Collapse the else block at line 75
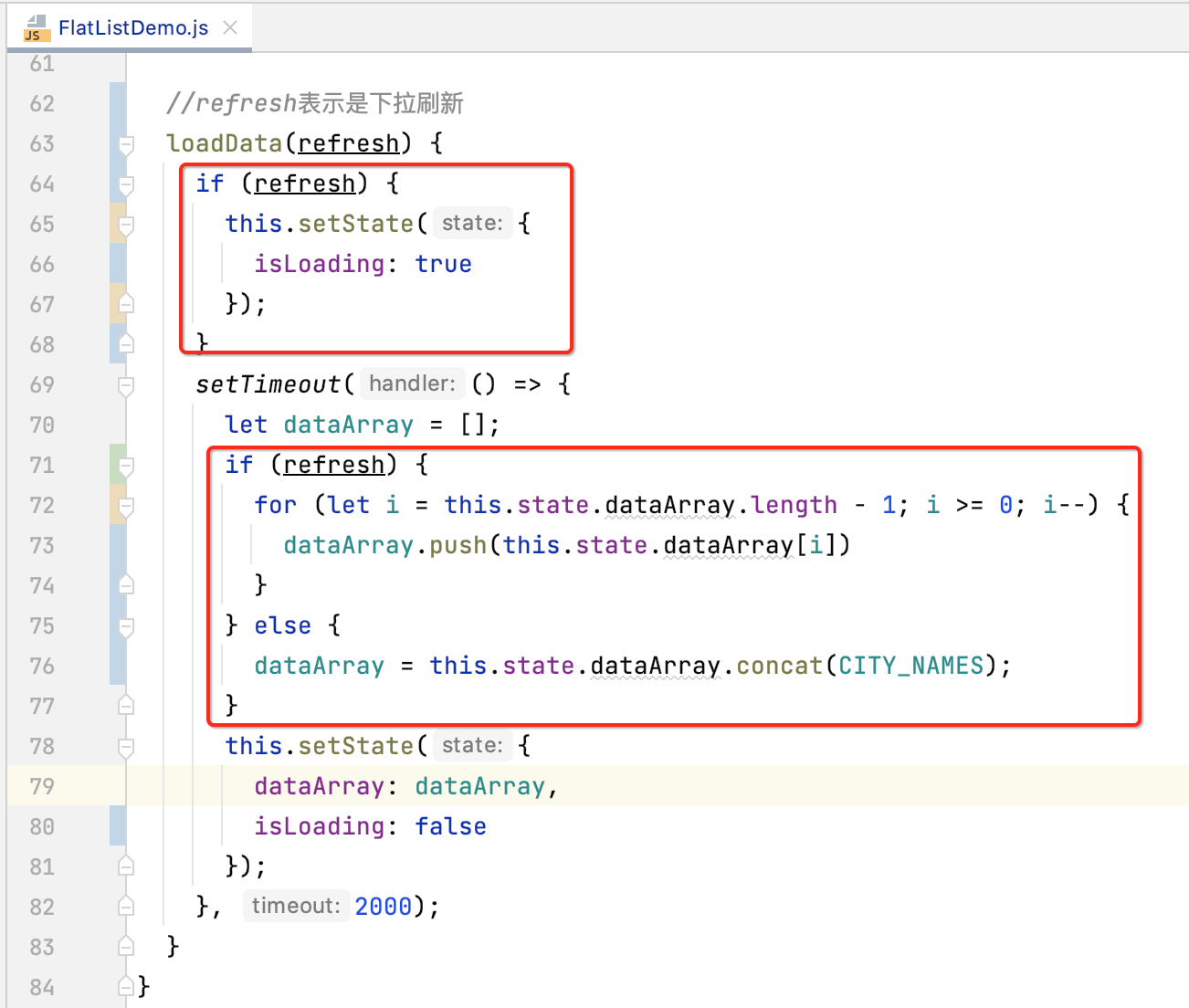This screenshot has width=1189, height=1008. coord(126,626)
